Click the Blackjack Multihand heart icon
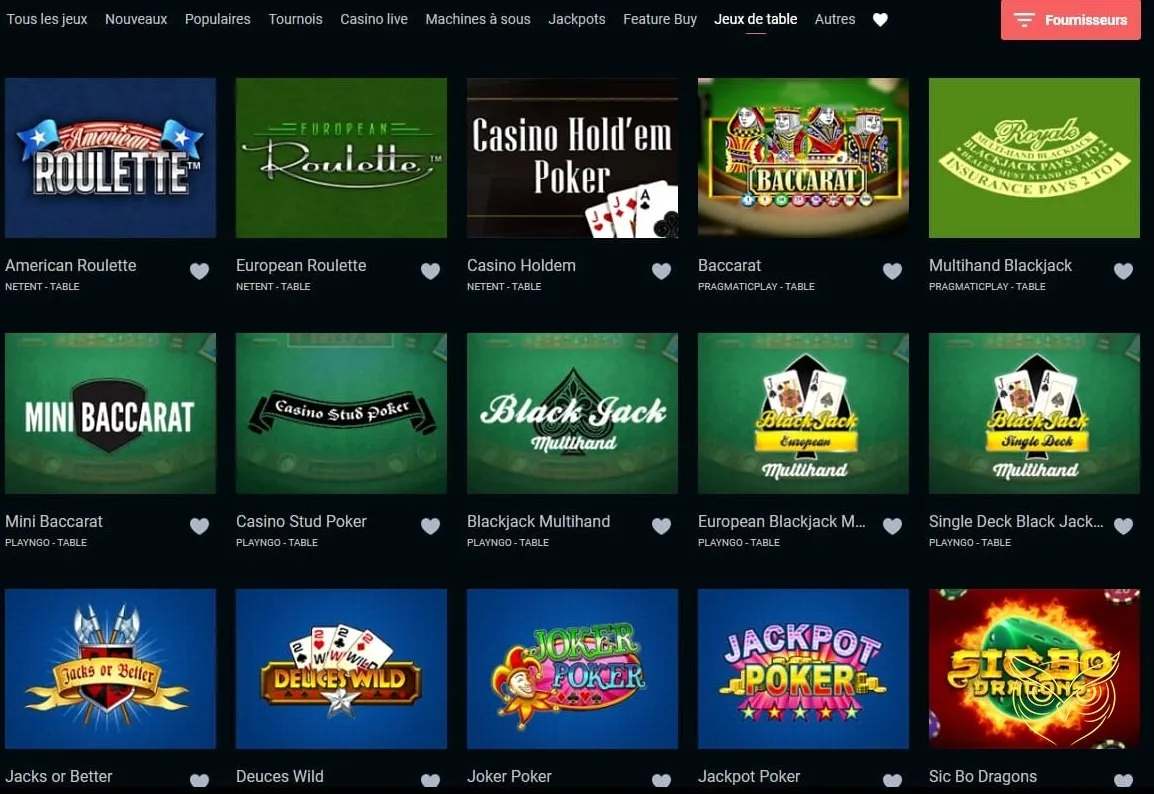Image resolution: width=1154 pixels, height=794 pixels. tap(662, 526)
